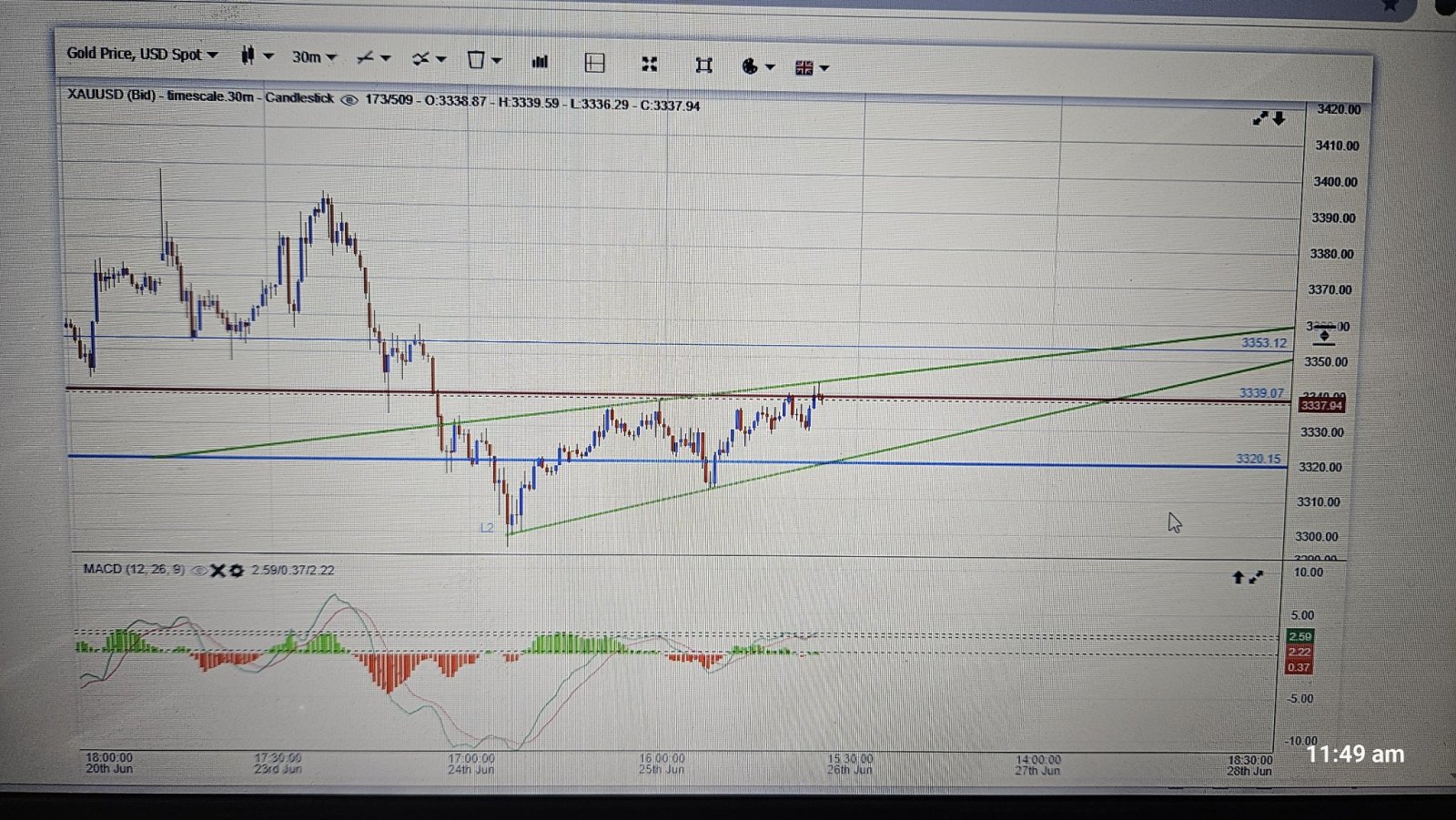Move the main price pane down with arrow
Image resolution: width=1456 pixels, height=820 pixels.
click(x=1279, y=118)
